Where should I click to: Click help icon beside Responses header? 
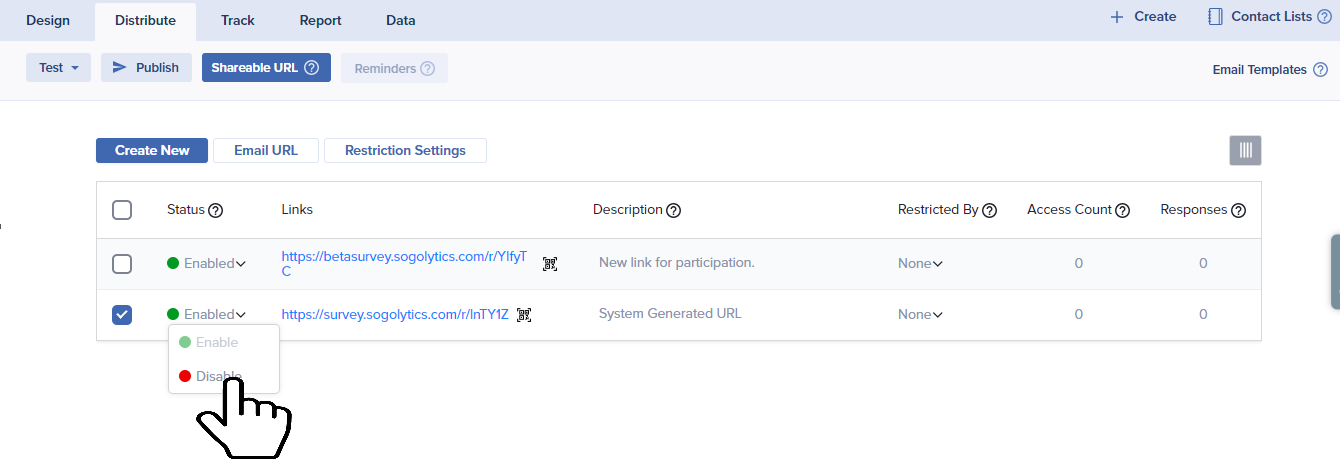coord(1238,211)
